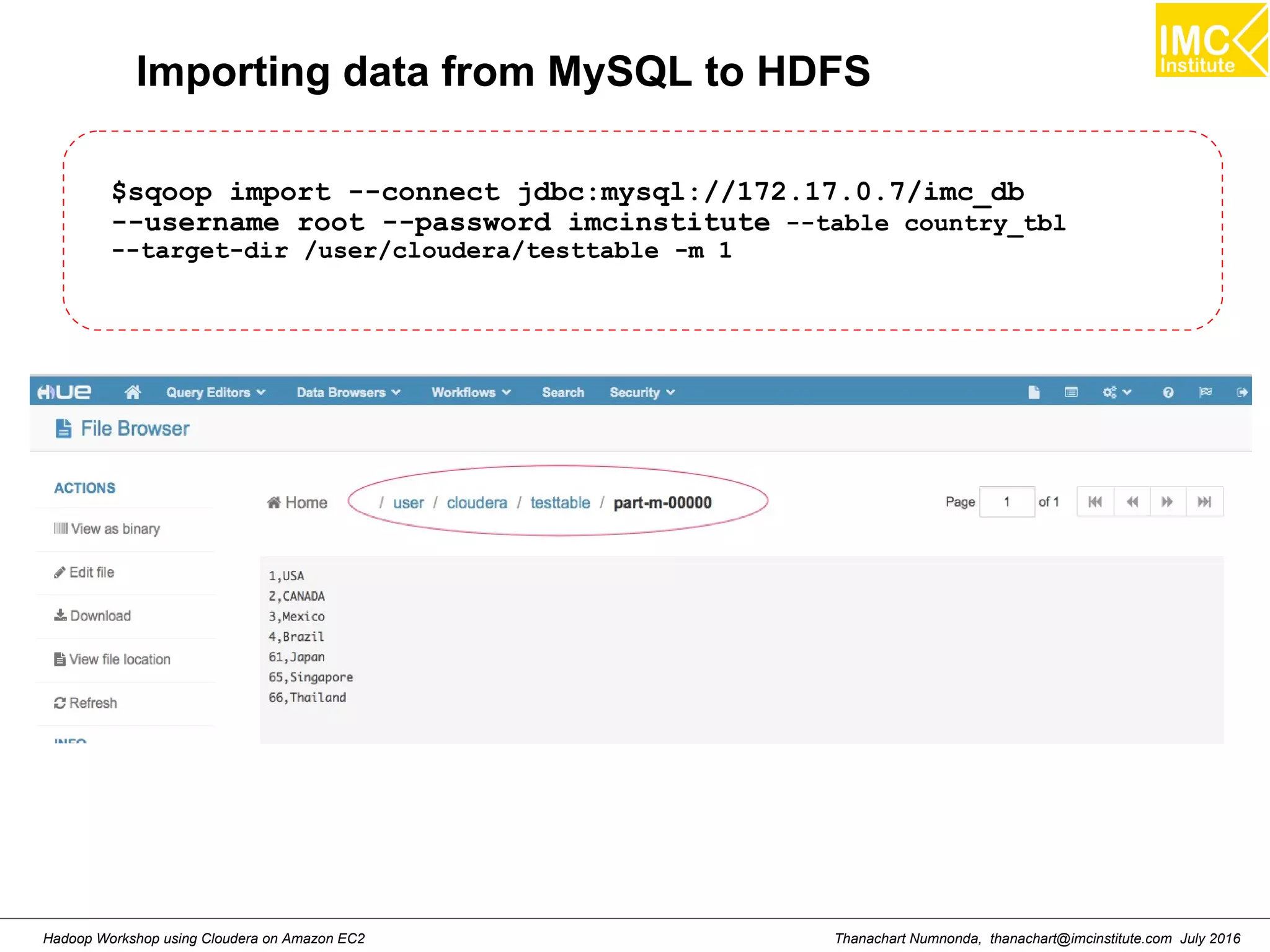The width and height of the screenshot is (1270, 952).
Task: Expand the Security menu
Action: [x=642, y=392]
